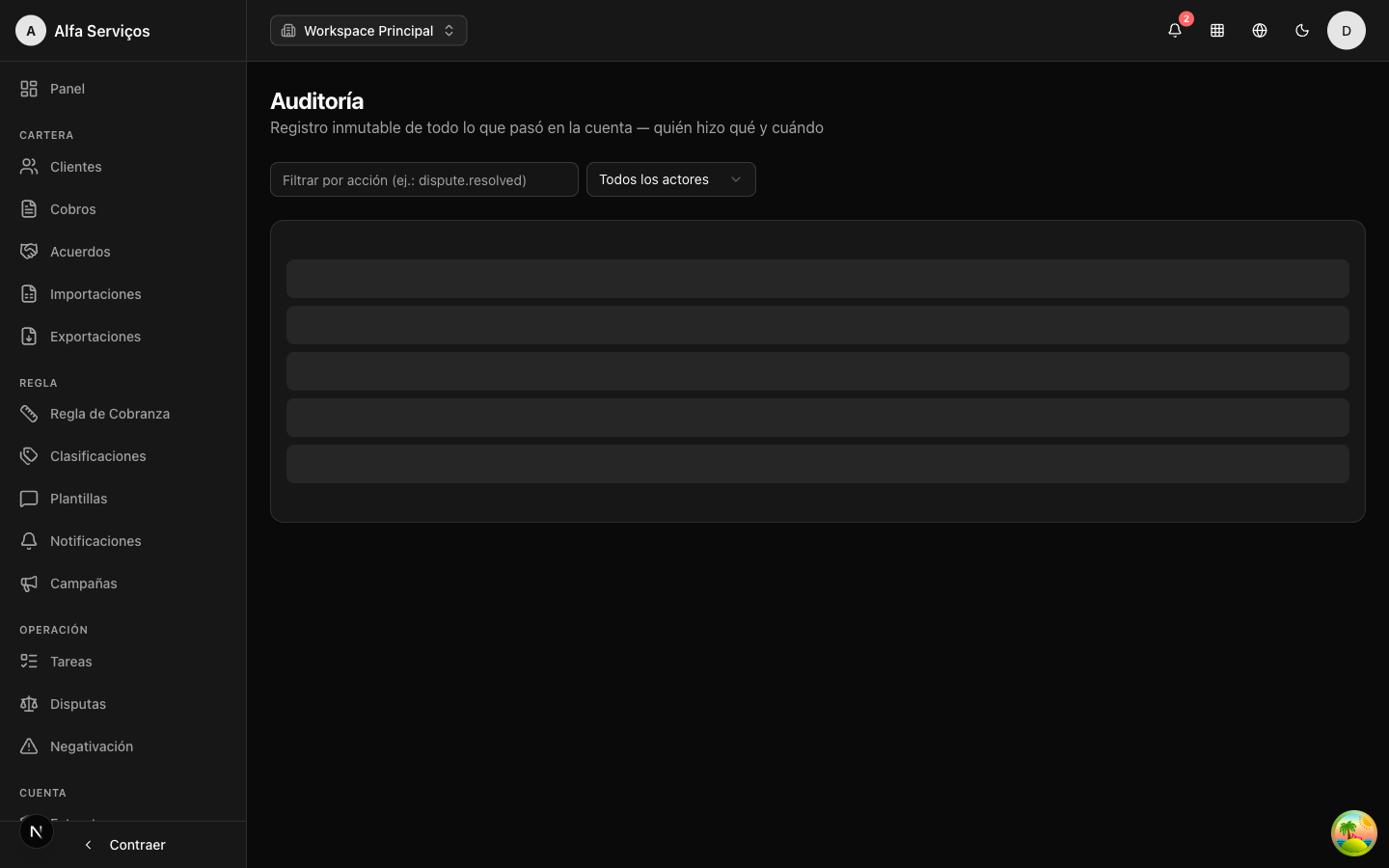Click the Panel dashboard icon

pos(29,89)
